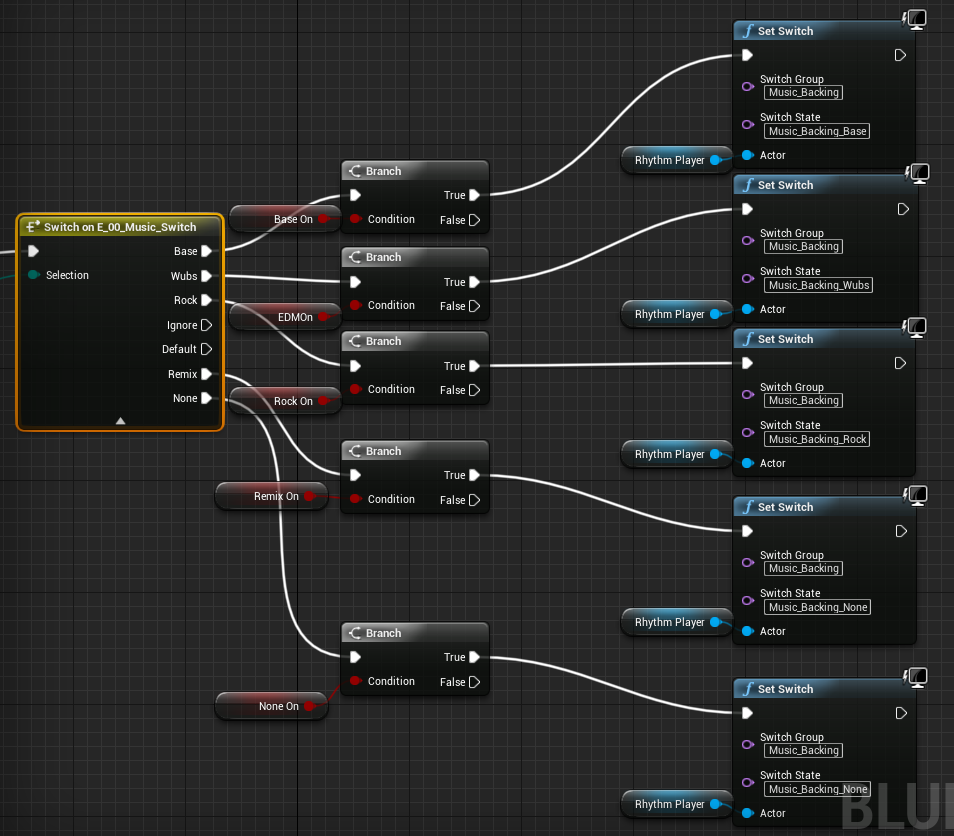Click True pin of Branch connected to EDMOn
The height and width of the screenshot is (836, 954).
point(475,282)
